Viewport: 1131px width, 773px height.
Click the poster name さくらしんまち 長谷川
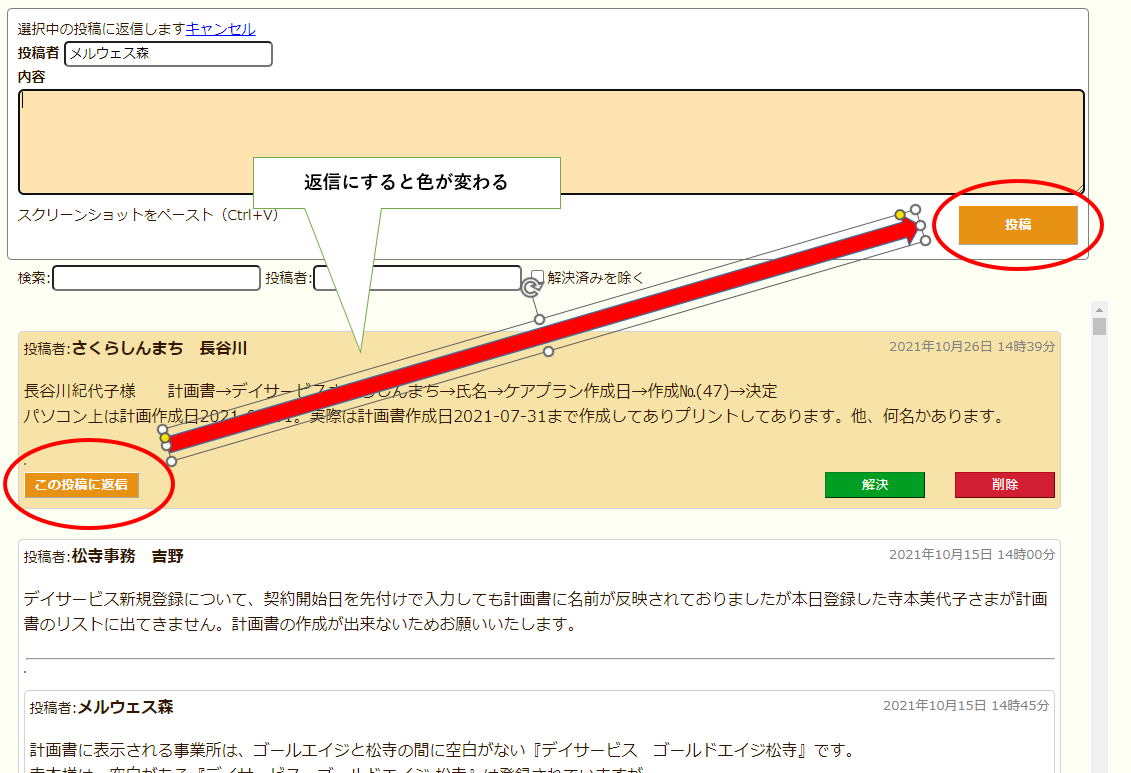(x=159, y=348)
